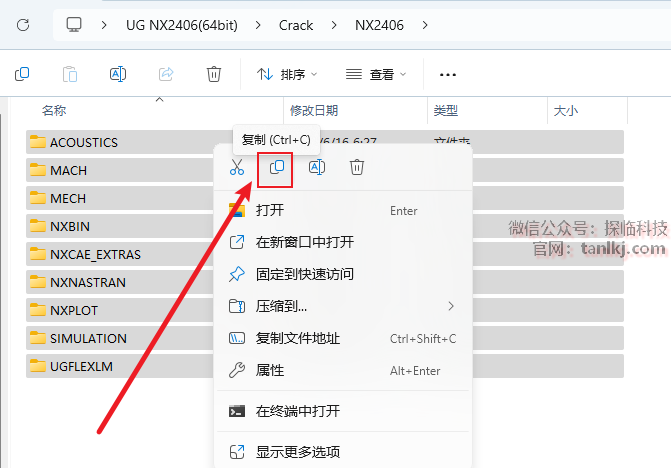Click the toolbar Delete trash icon
This screenshot has width=671, height=468.
click(x=214, y=74)
